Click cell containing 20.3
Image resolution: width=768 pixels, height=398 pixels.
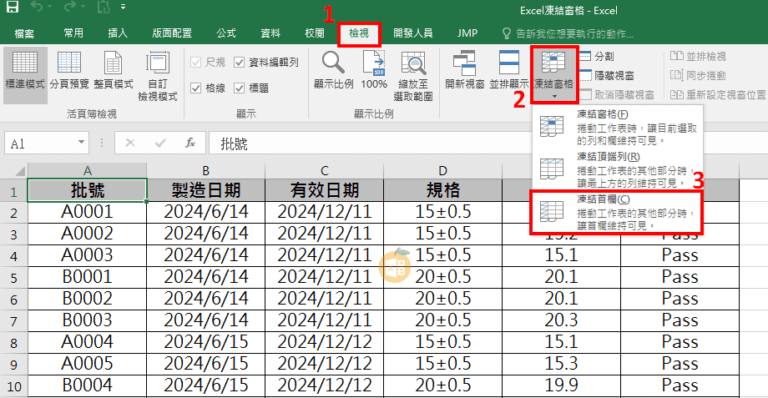(x=561, y=320)
